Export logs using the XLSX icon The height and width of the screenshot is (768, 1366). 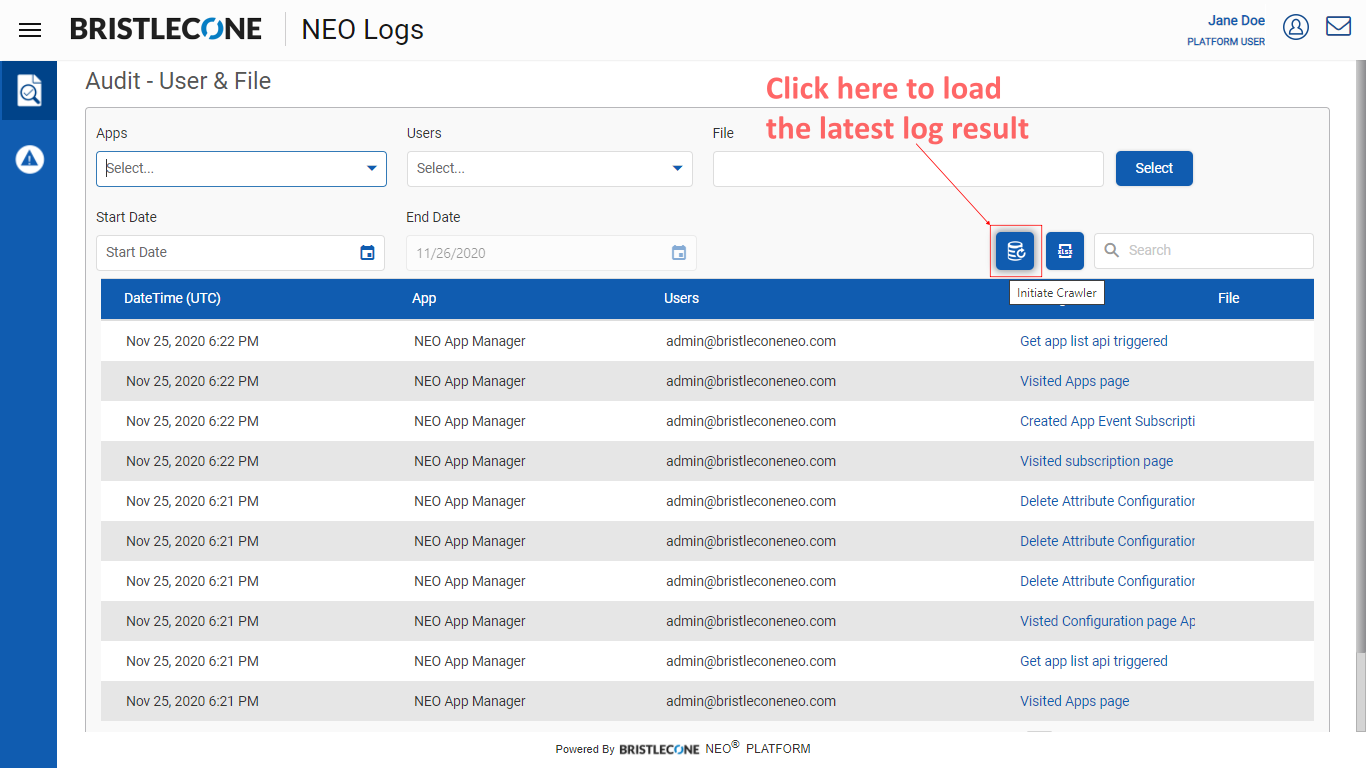(1065, 251)
